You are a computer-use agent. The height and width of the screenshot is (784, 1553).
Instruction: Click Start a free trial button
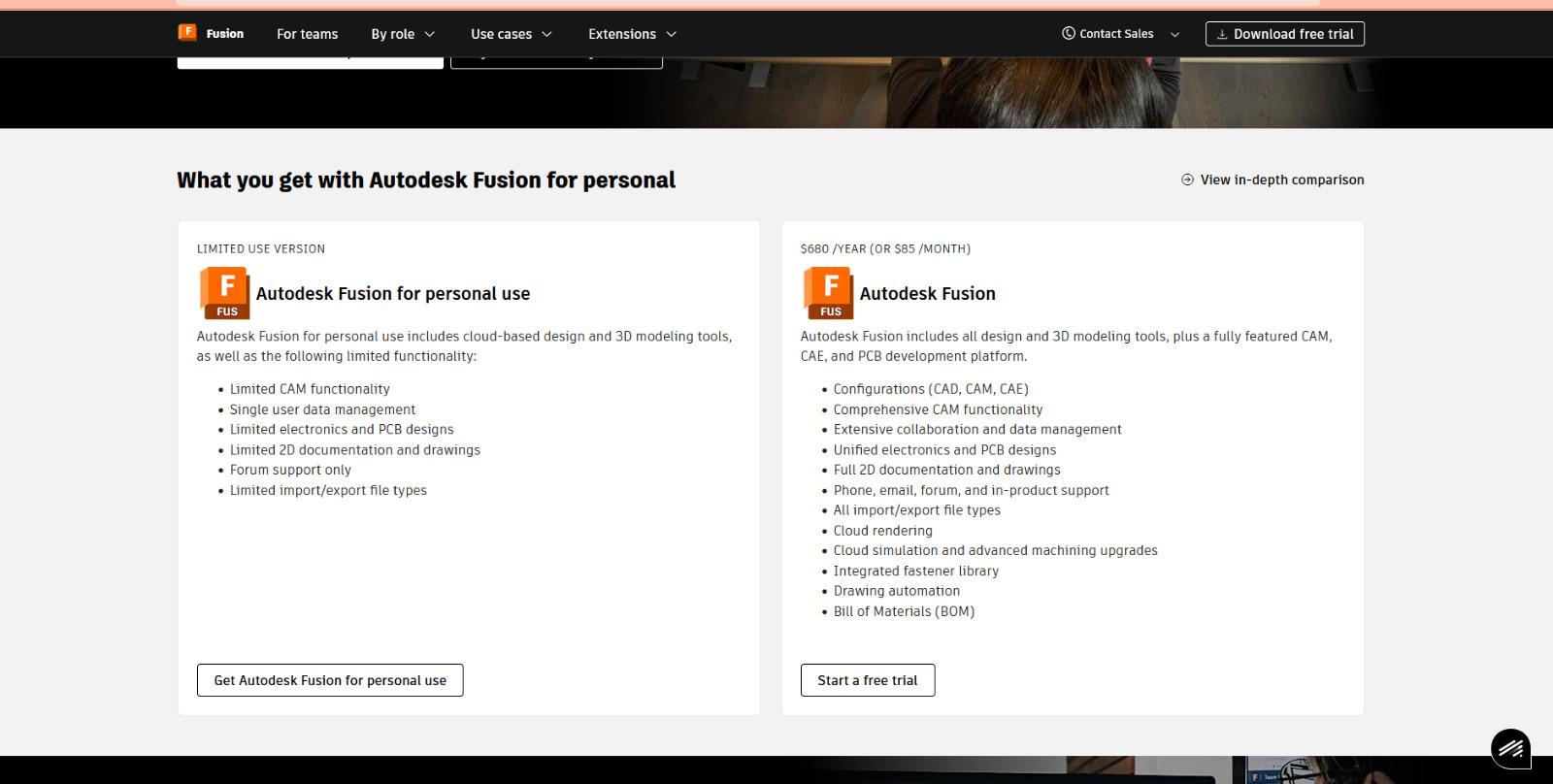tap(868, 680)
